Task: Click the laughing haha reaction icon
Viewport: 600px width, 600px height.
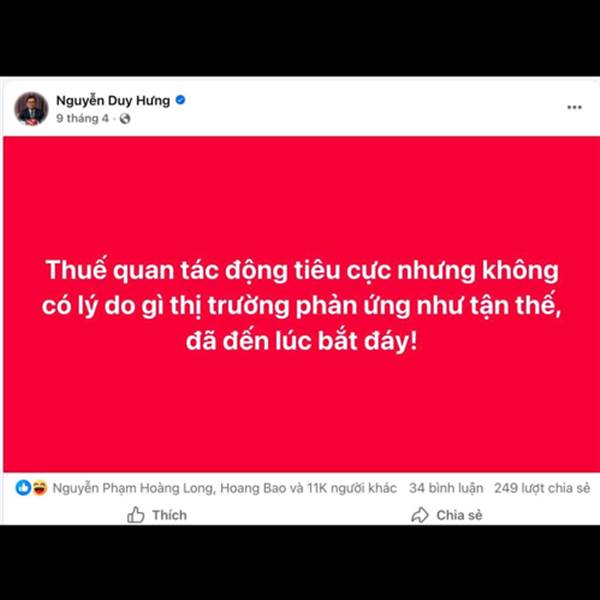Action: click(39, 488)
